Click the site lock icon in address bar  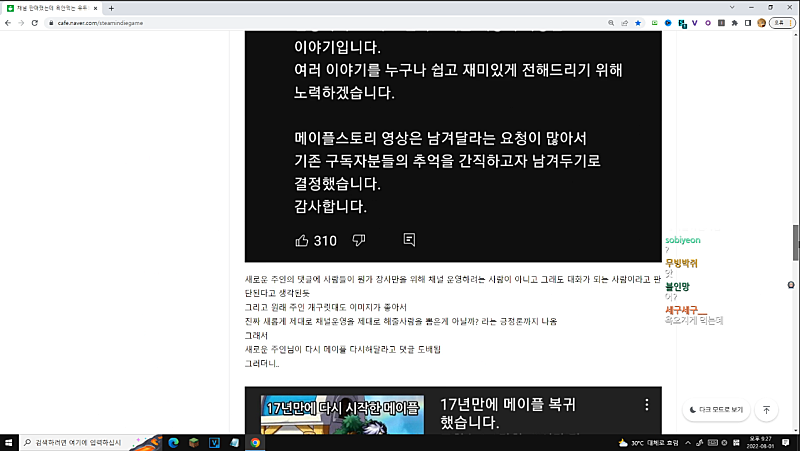click(x=51, y=23)
